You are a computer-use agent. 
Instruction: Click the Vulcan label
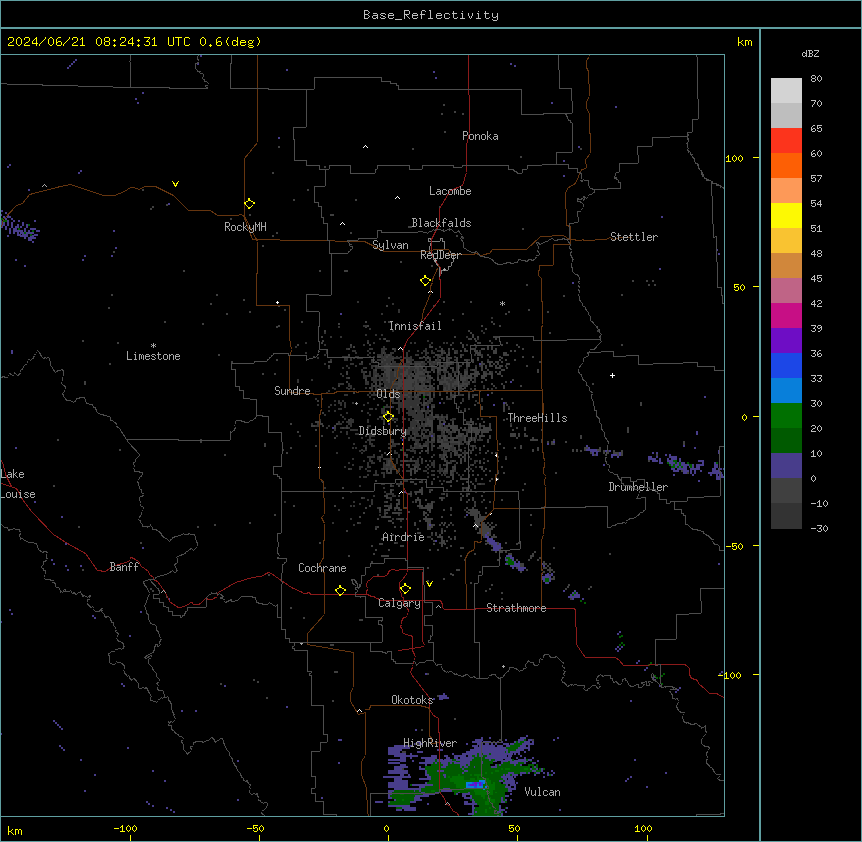point(542,792)
